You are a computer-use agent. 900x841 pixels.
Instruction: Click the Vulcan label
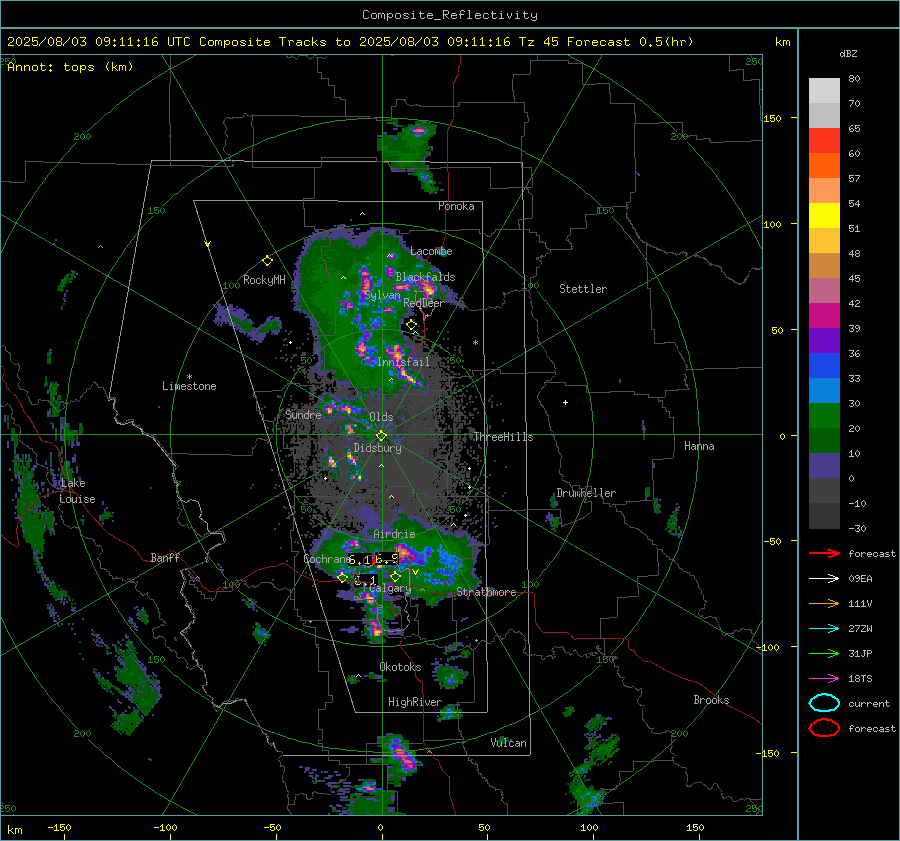(509, 743)
